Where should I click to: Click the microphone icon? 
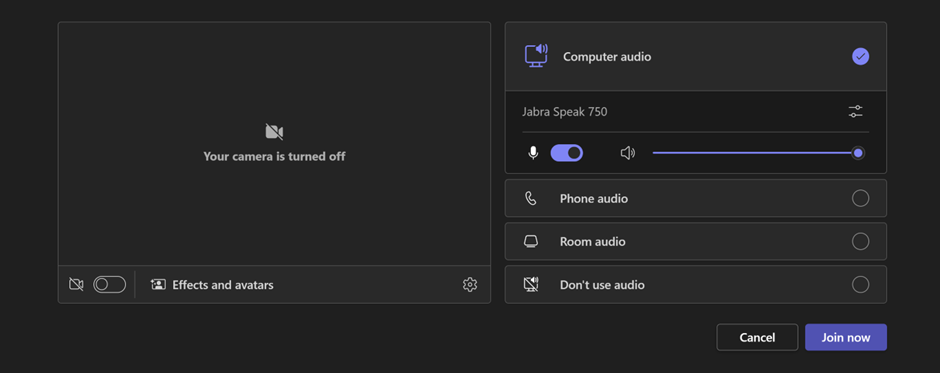pyautogui.click(x=533, y=153)
